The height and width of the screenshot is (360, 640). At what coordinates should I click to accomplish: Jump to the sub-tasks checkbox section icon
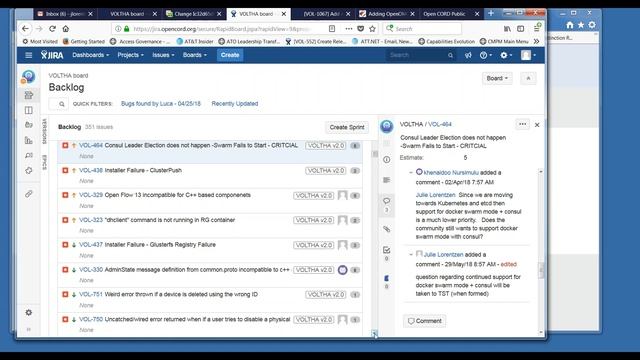(387, 250)
